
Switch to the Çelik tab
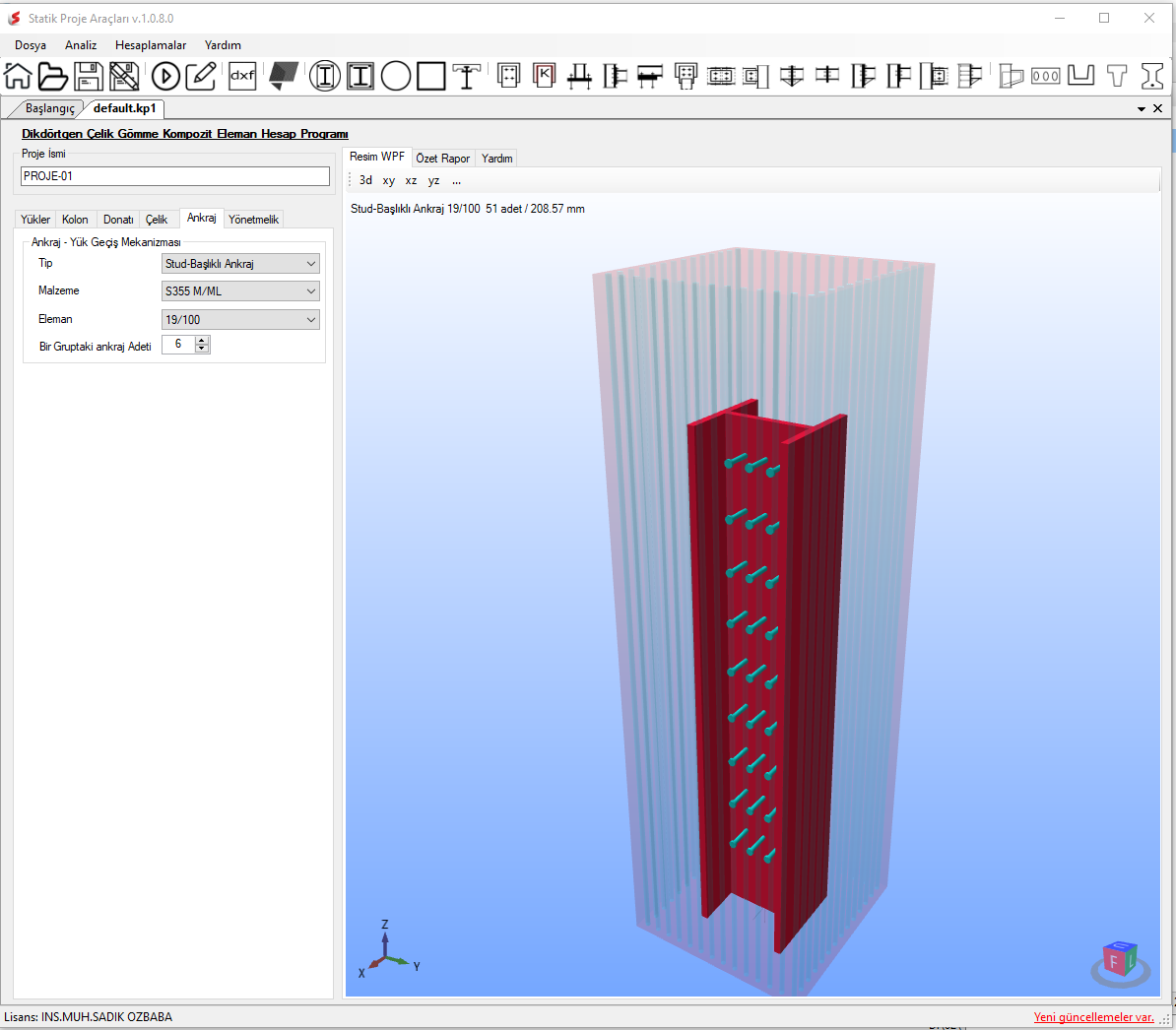point(156,220)
